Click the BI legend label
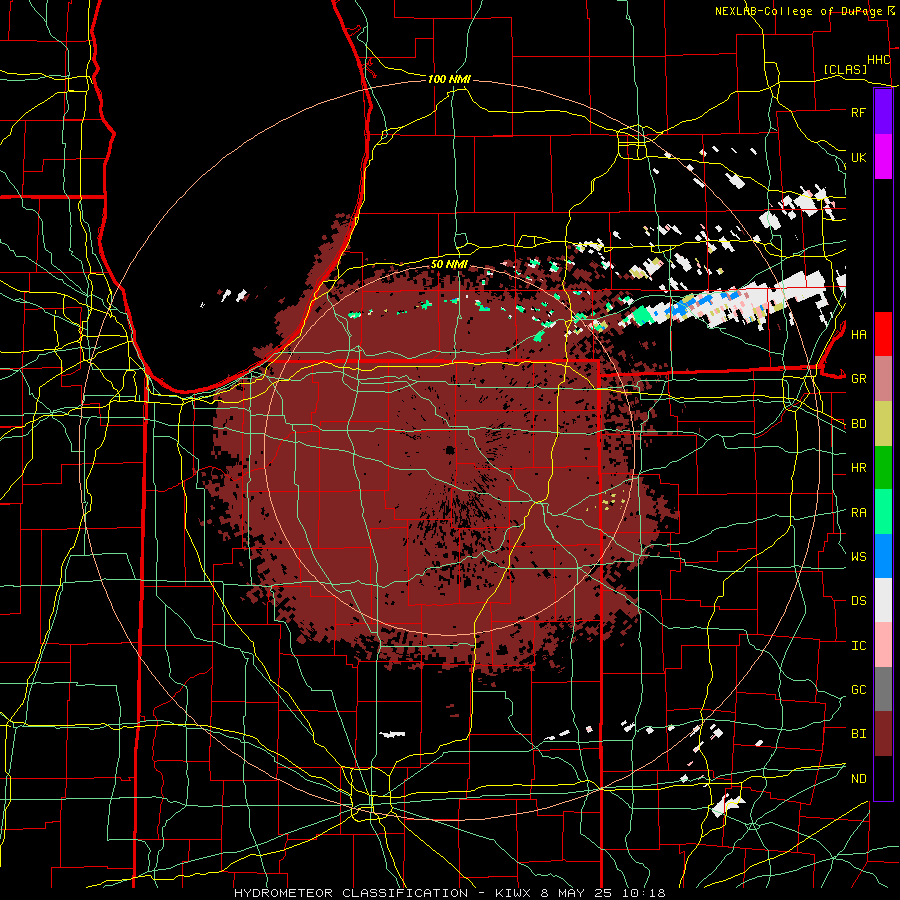Image resolution: width=900 pixels, height=900 pixels. (x=858, y=734)
